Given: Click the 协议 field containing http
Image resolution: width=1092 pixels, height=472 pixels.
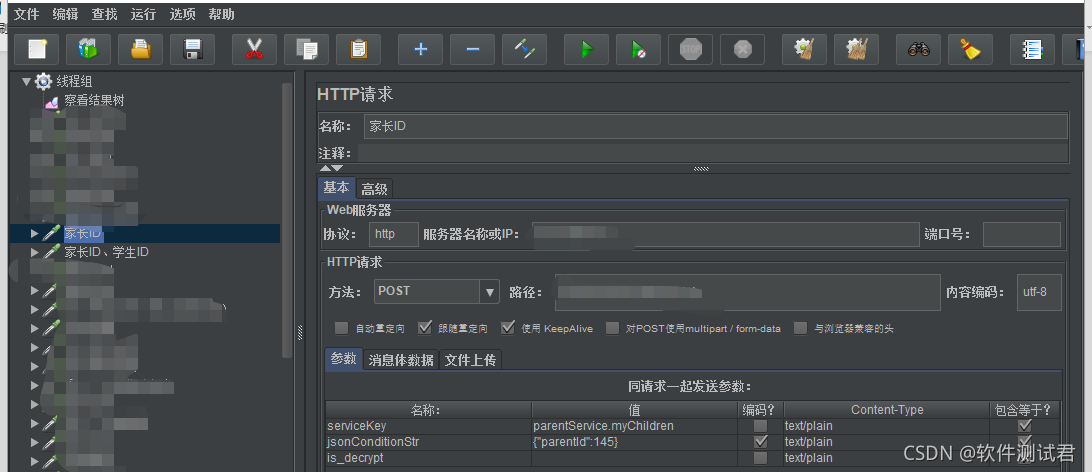Looking at the screenshot, I should (x=393, y=235).
